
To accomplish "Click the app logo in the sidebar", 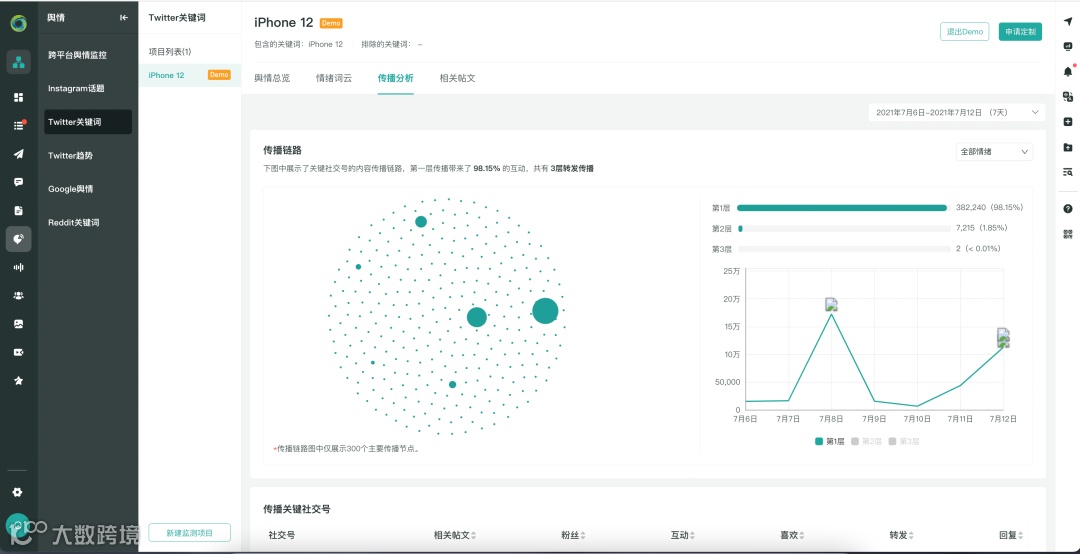I will (19, 23).
